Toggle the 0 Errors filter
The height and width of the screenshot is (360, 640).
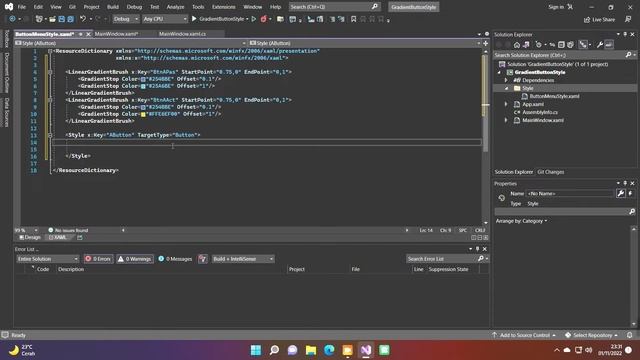(98, 259)
